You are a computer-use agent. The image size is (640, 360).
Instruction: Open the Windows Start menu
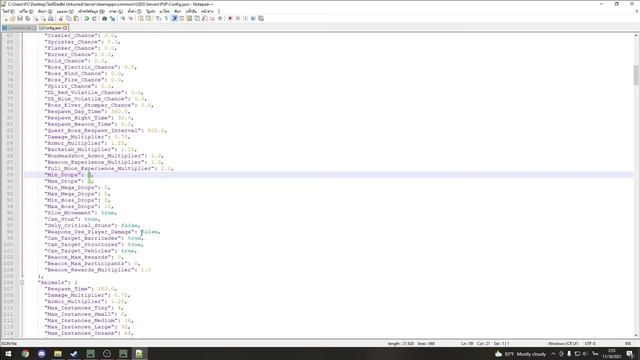tap(8, 354)
